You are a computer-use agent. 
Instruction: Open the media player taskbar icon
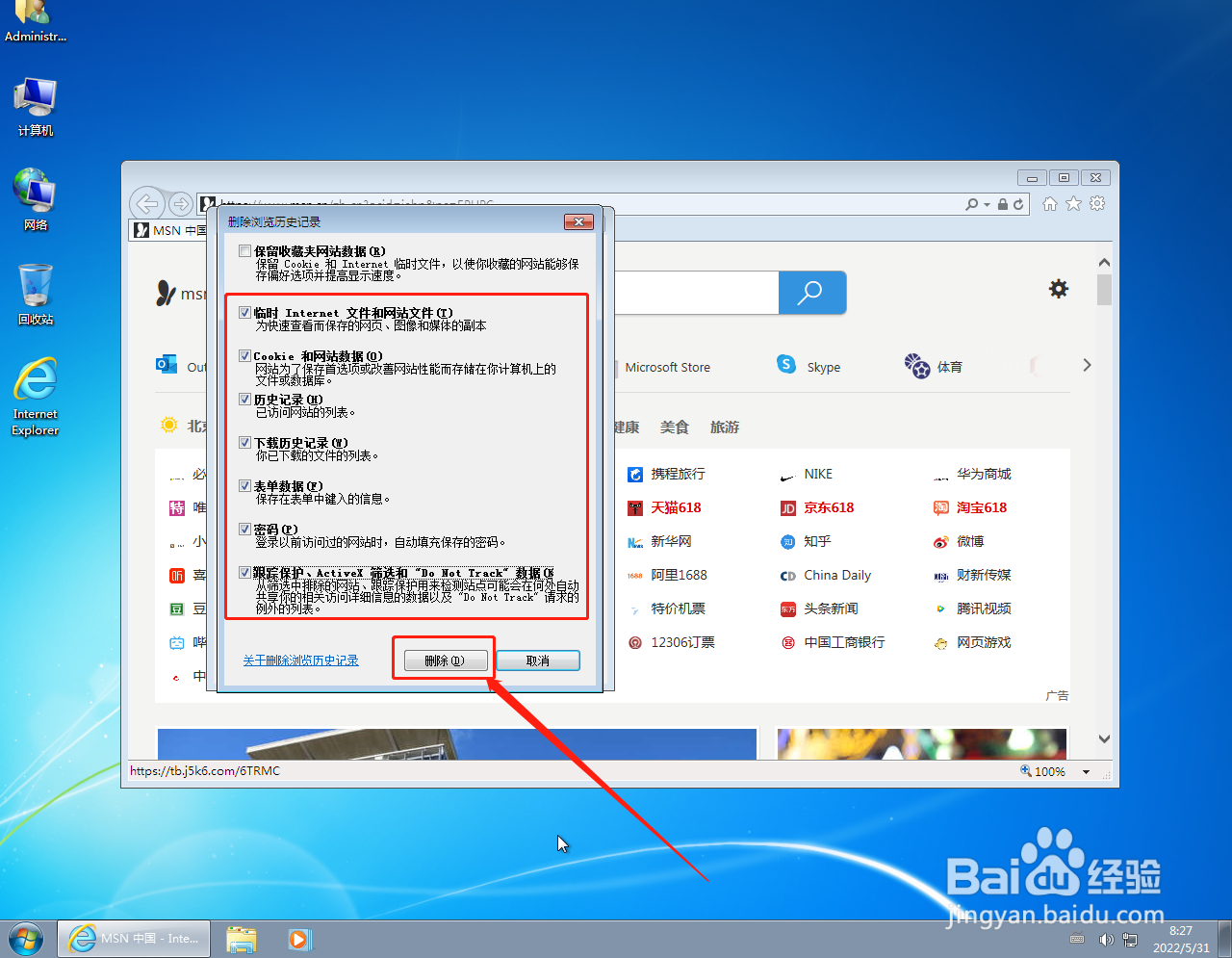pos(299,939)
